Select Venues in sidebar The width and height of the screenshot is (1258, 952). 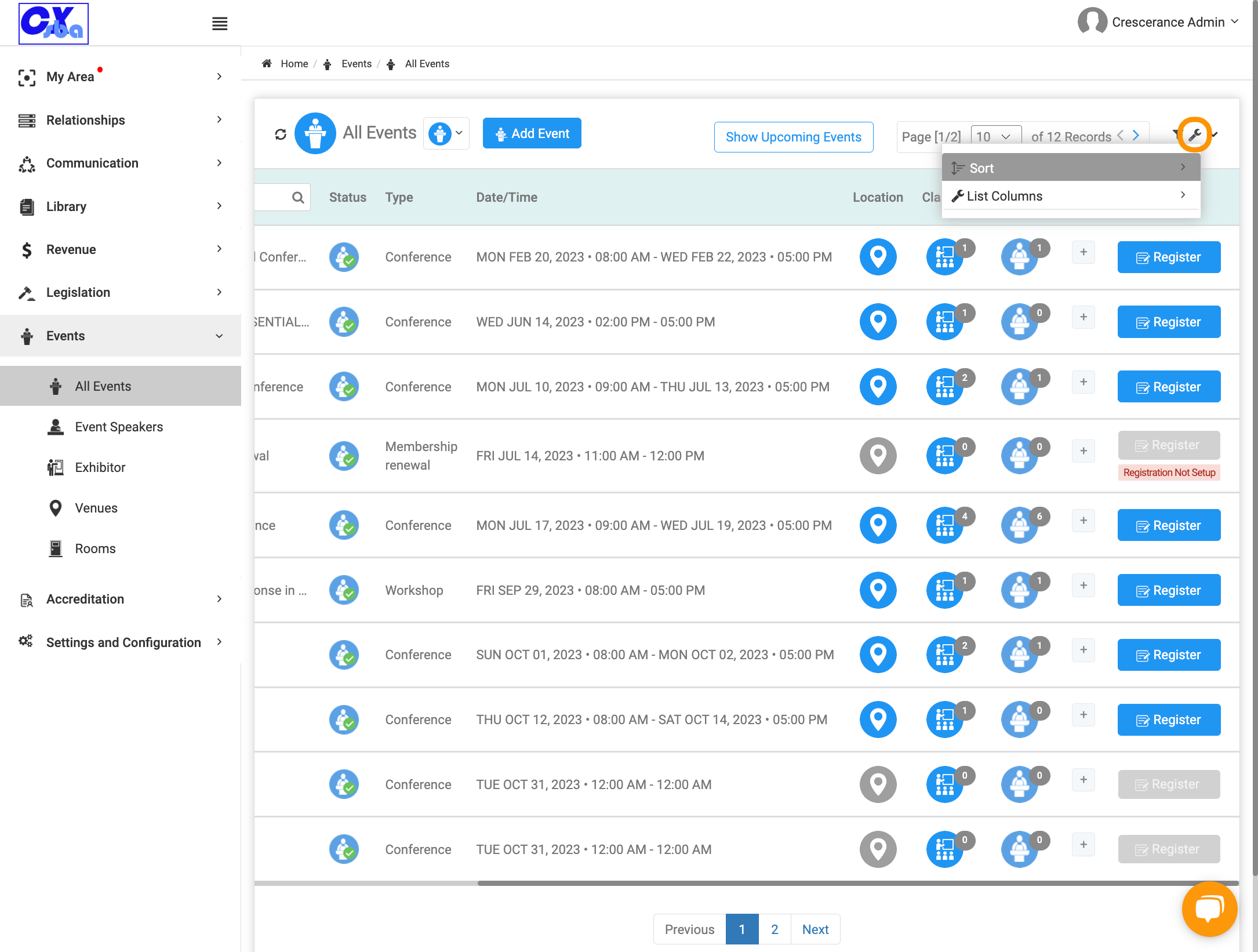click(x=96, y=508)
